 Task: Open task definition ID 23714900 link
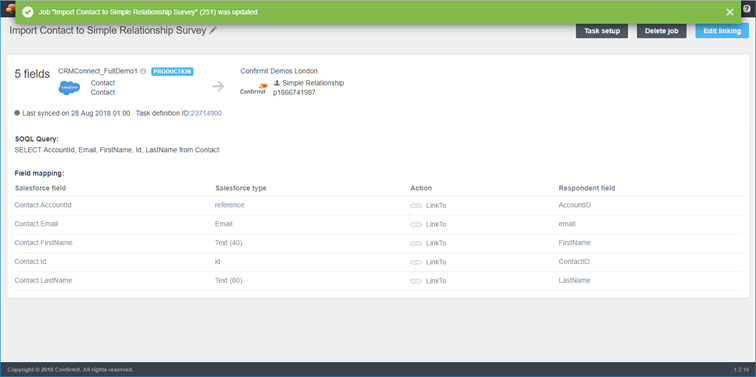[206, 113]
